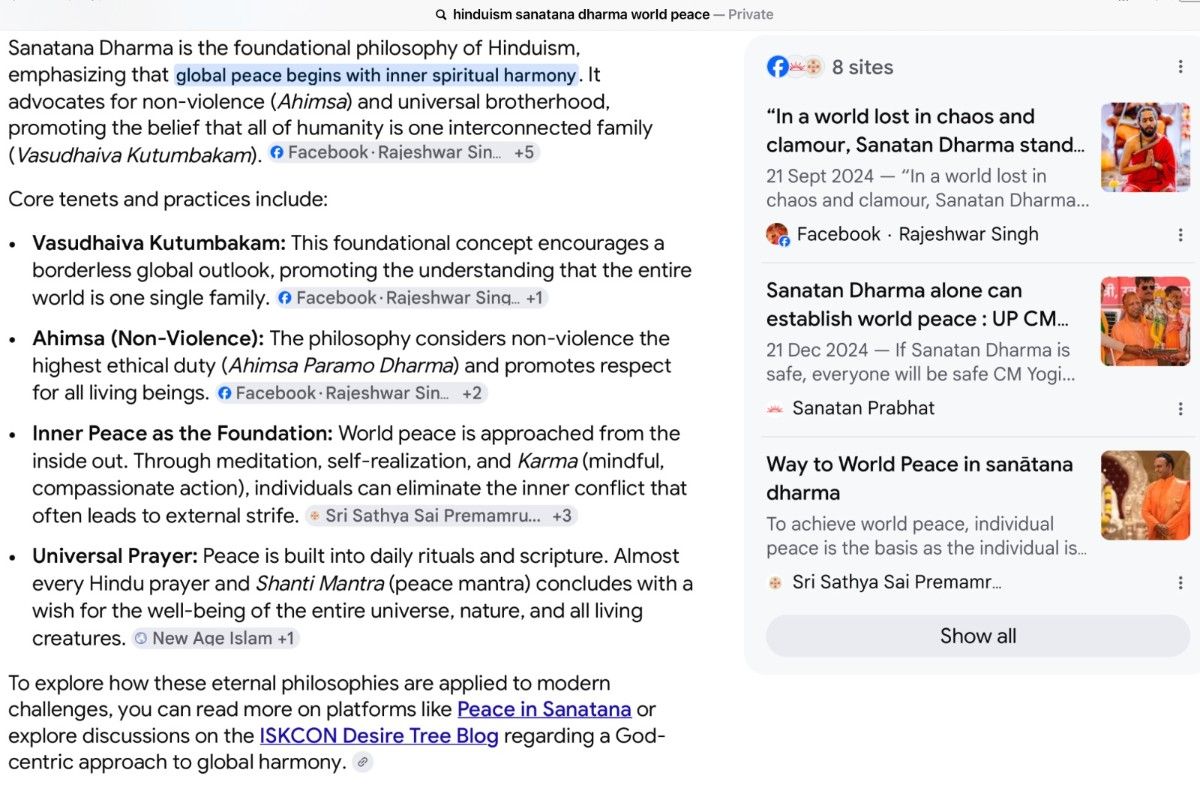
Task: Expand the +3 sources on Inner Peace bullet
Action: click(562, 516)
